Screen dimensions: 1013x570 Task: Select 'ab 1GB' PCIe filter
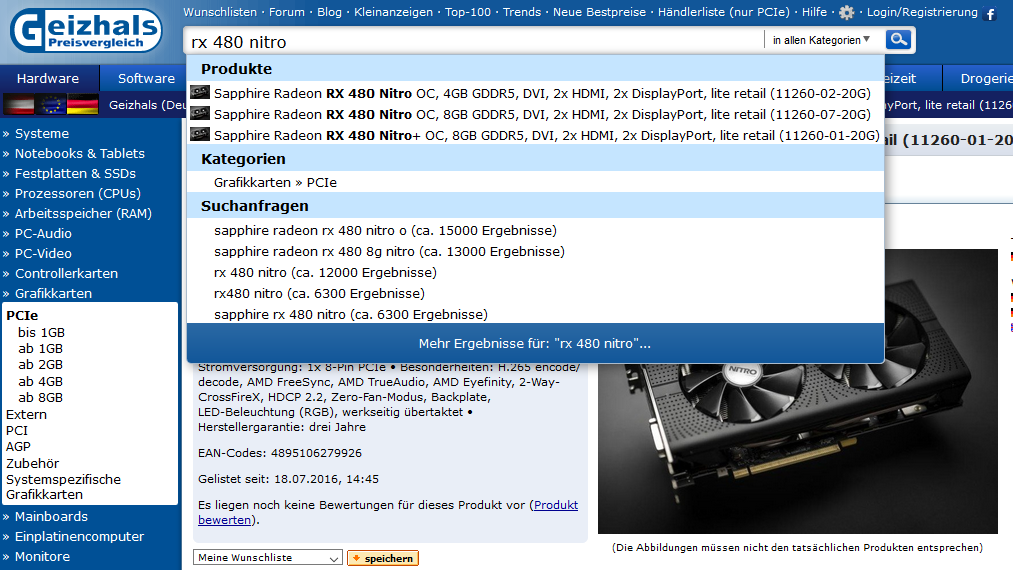click(x=40, y=349)
